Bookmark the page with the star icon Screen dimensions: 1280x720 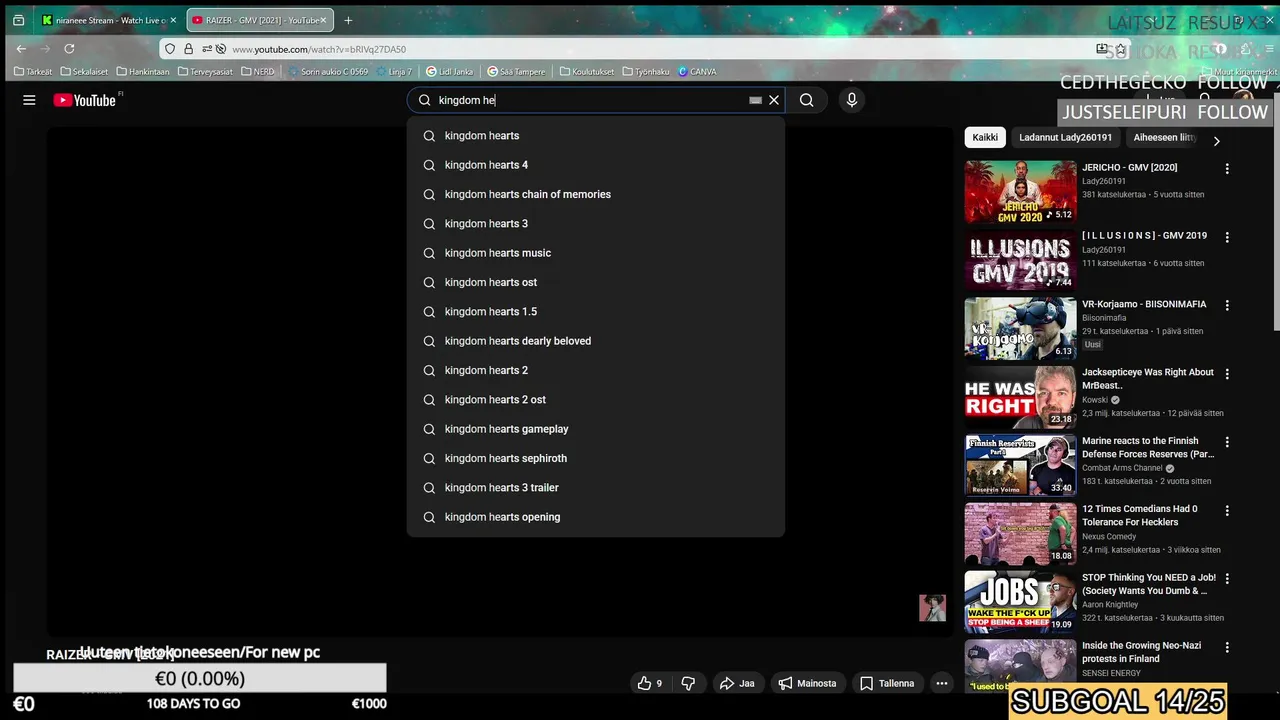1121,49
